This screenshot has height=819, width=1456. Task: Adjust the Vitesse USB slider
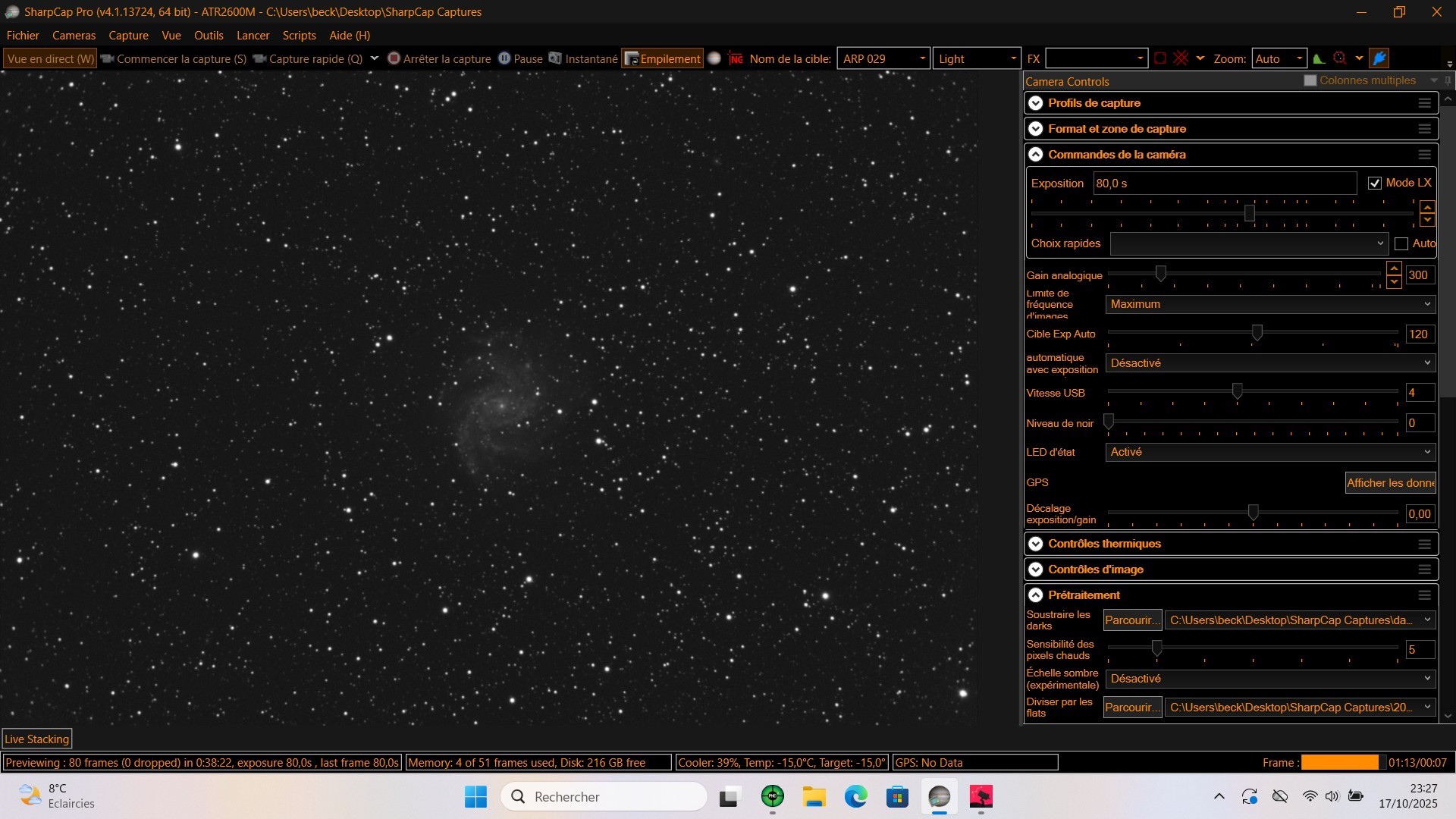1237,391
